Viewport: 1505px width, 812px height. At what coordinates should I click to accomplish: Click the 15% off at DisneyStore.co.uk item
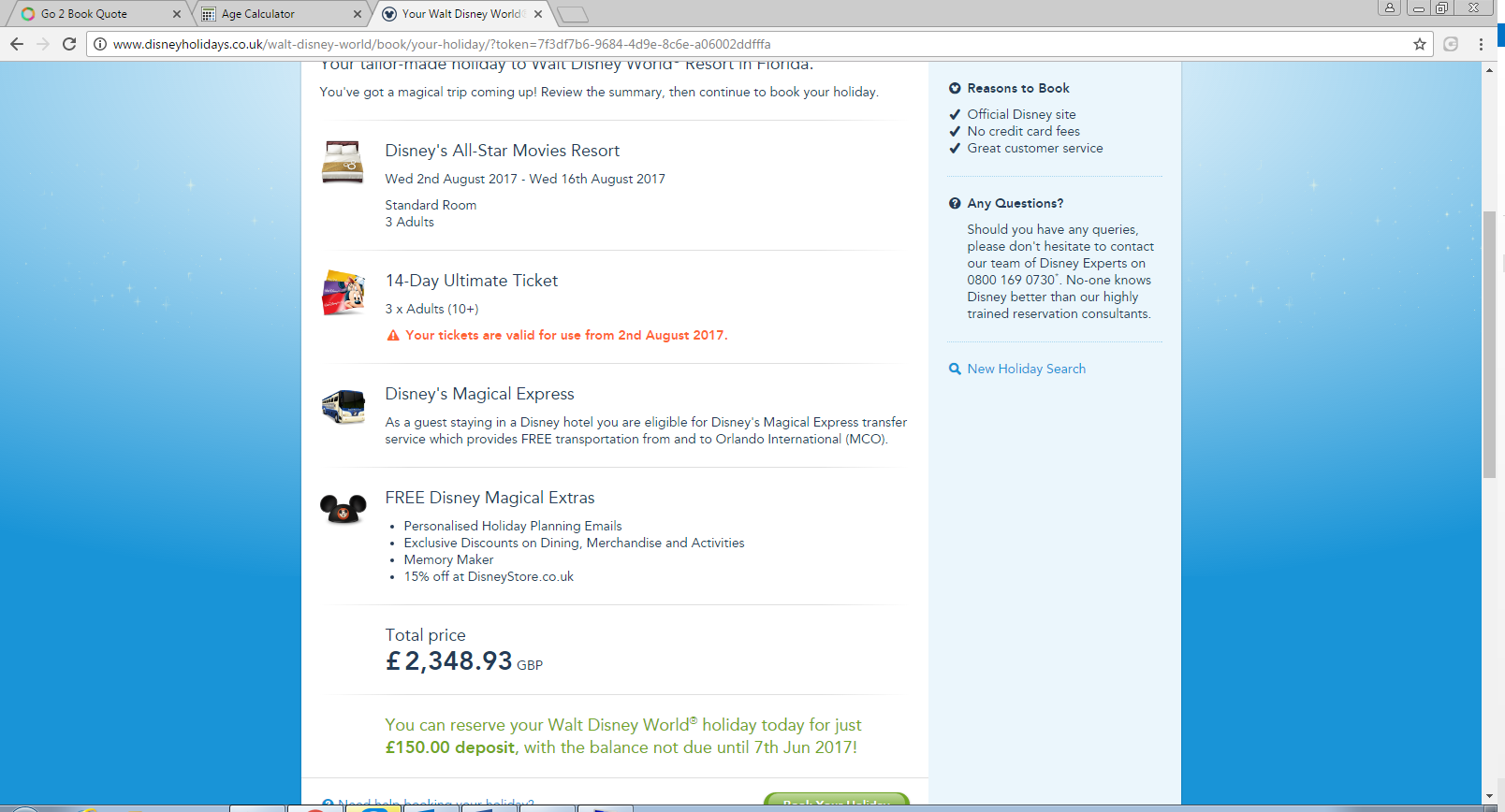pyautogui.click(x=489, y=576)
